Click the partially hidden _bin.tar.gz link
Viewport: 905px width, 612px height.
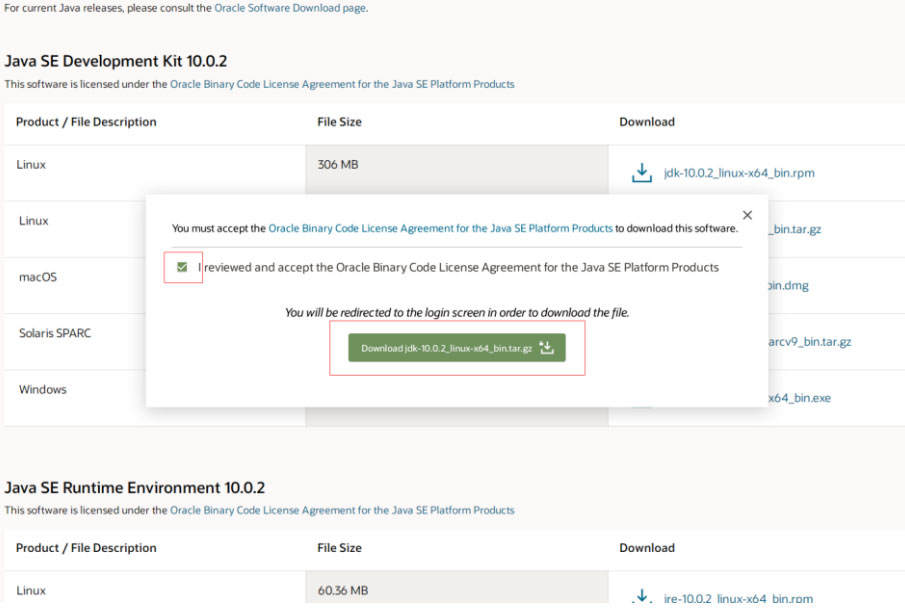794,229
